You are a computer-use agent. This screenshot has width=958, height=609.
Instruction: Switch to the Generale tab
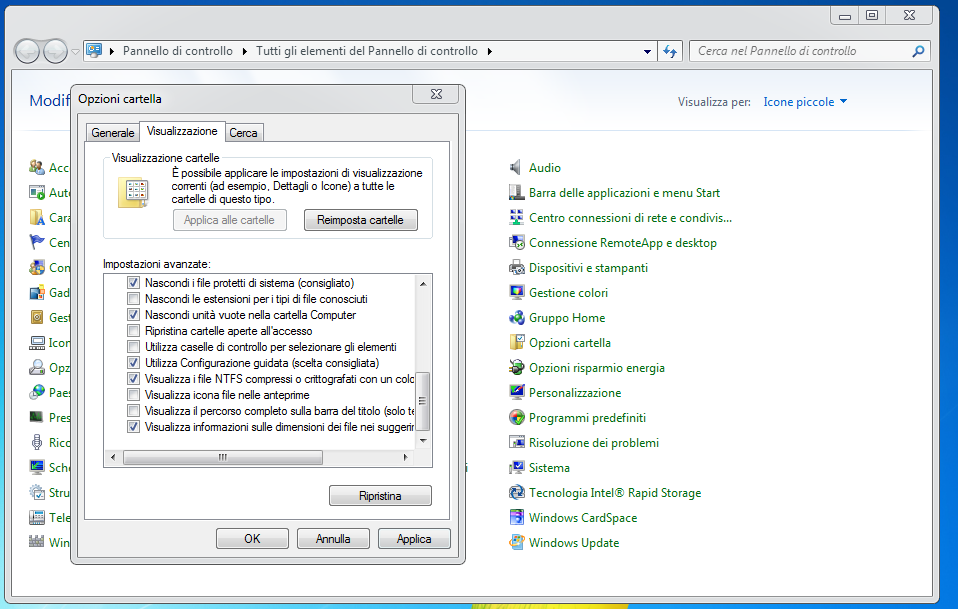tap(112, 133)
